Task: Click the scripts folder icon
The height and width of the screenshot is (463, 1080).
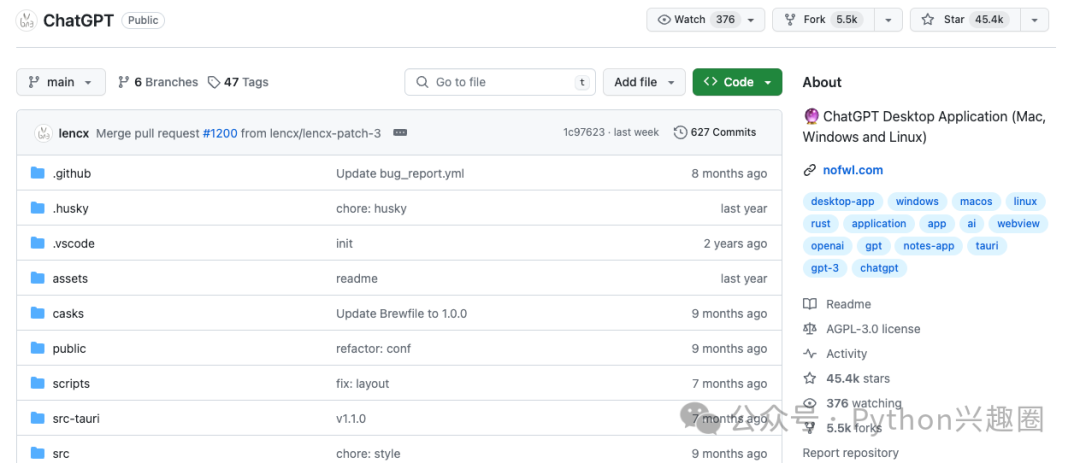Action: 38,383
